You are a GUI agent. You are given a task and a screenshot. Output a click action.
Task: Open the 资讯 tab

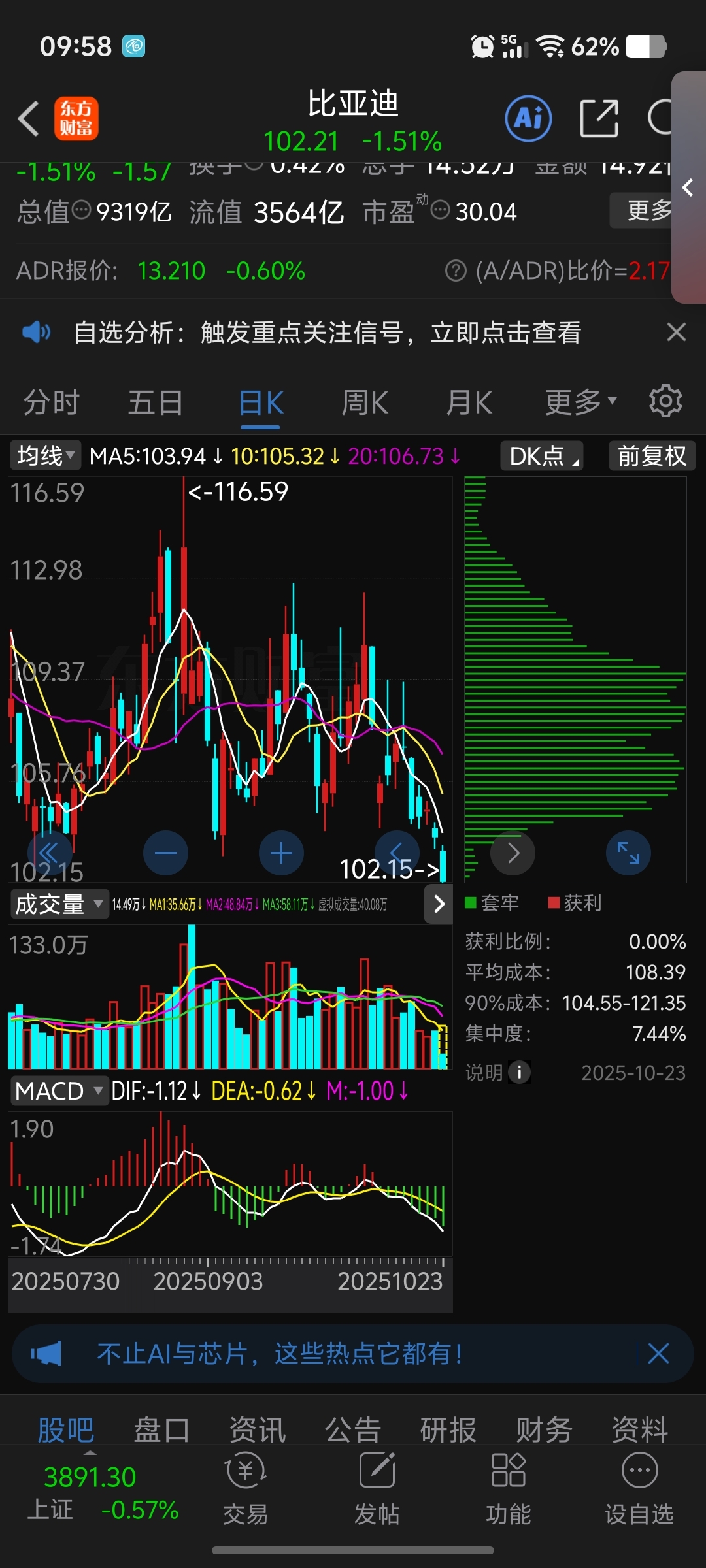click(258, 1430)
